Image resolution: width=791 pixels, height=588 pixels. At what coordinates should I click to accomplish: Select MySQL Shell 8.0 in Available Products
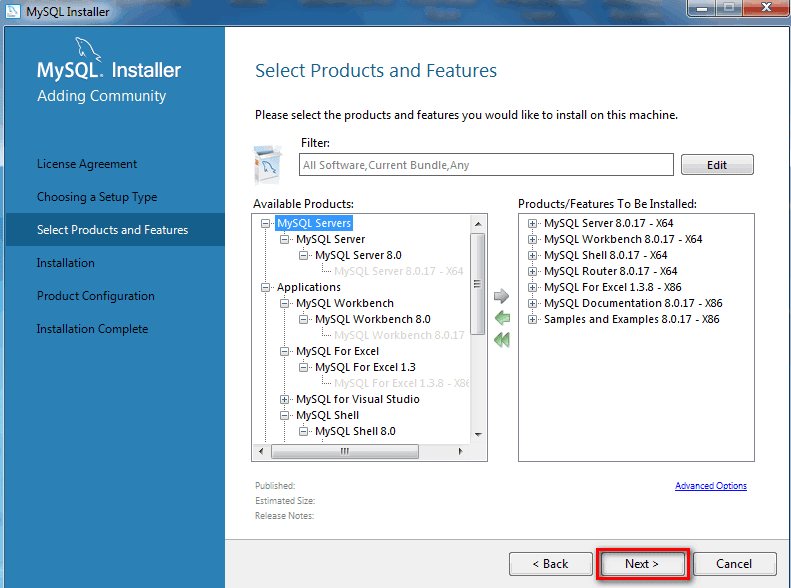[355, 431]
